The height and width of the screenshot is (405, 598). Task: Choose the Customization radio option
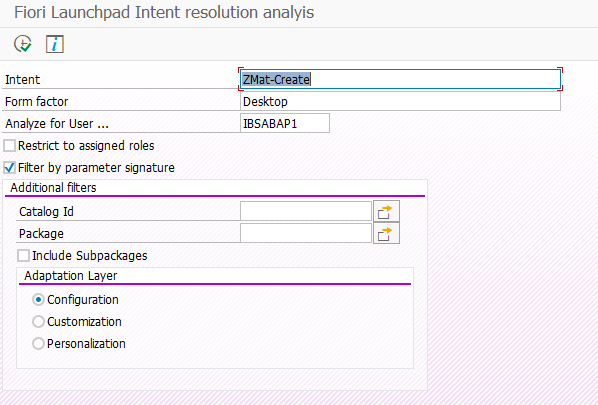pyautogui.click(x=38, y=322)
